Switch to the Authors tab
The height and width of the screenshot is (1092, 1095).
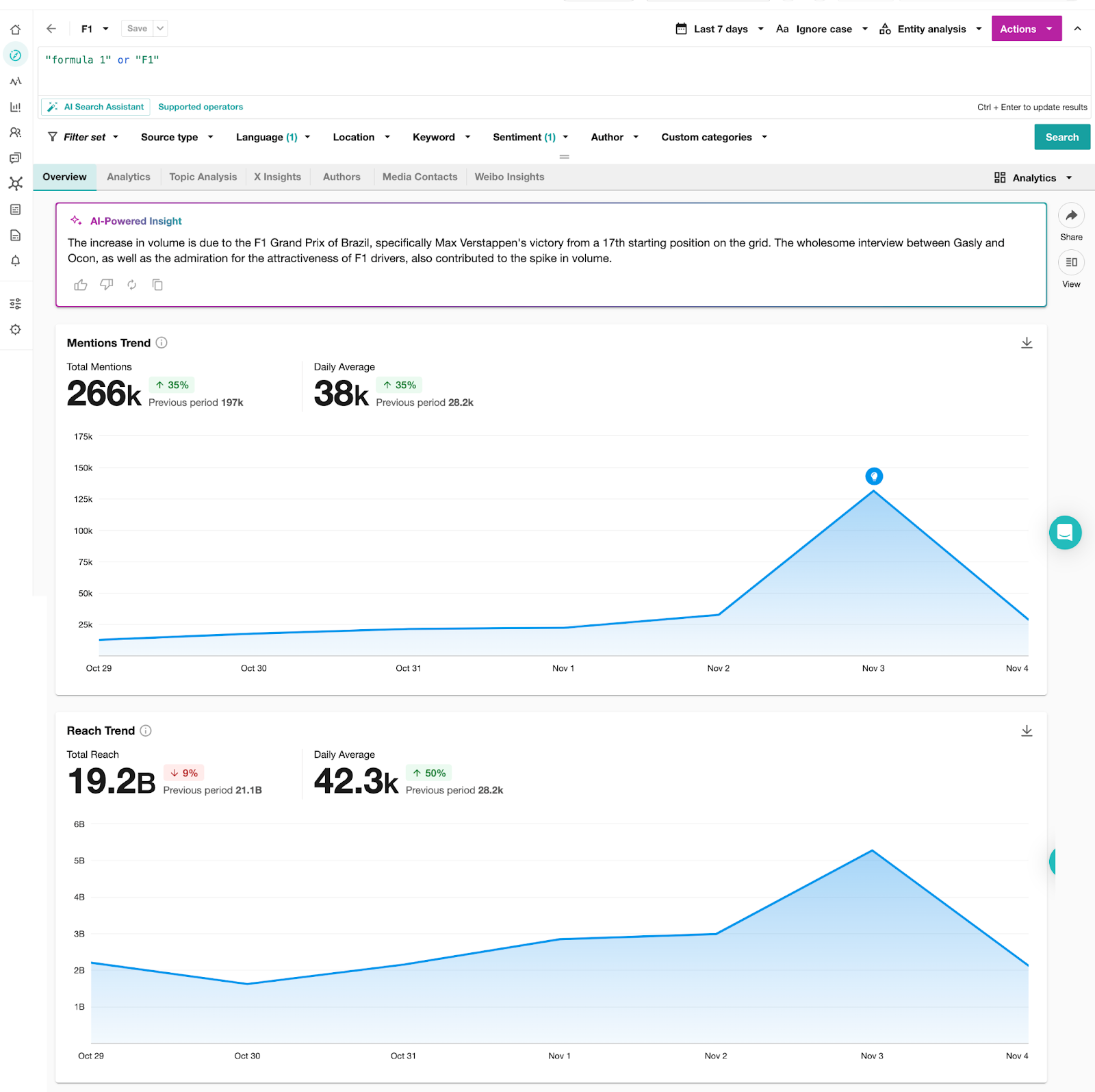342,177
